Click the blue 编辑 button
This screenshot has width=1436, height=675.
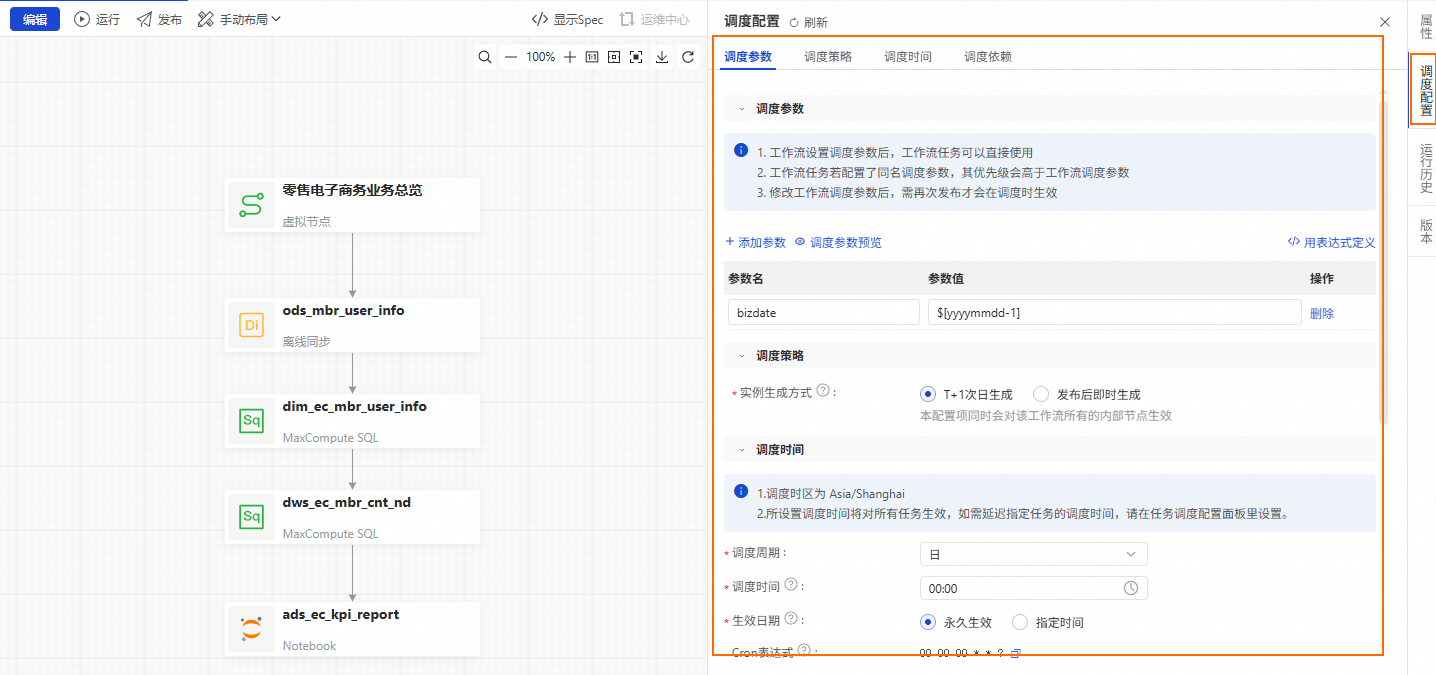[x=35, y=19]
